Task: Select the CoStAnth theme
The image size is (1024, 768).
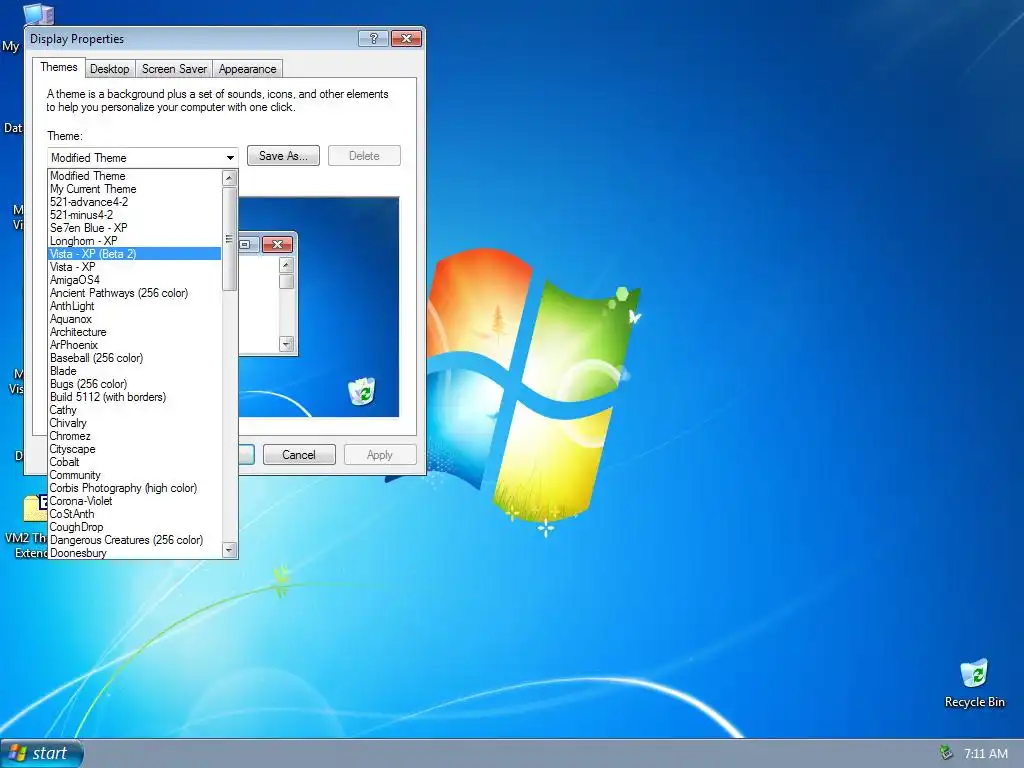Action: (x=135, y=514)
